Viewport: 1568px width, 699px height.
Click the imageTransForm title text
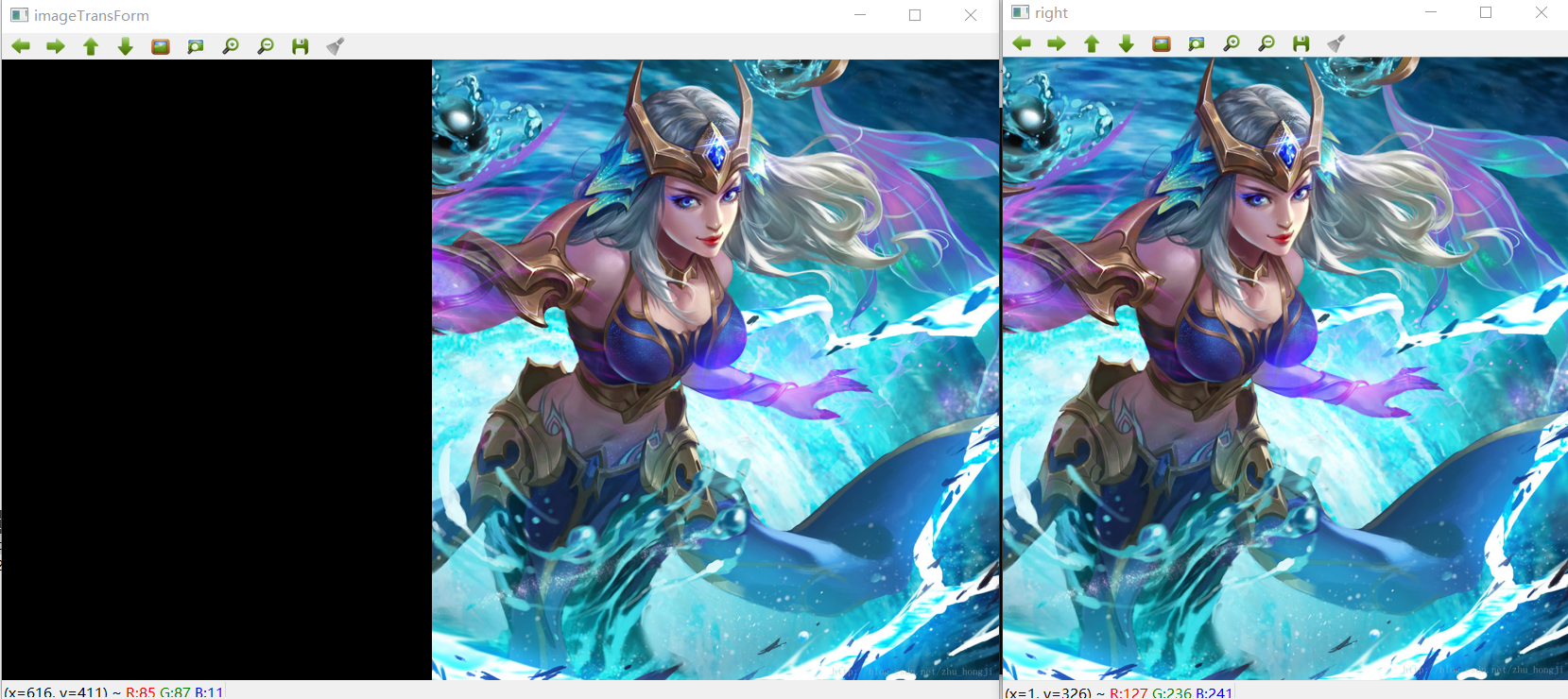(92, 16)
